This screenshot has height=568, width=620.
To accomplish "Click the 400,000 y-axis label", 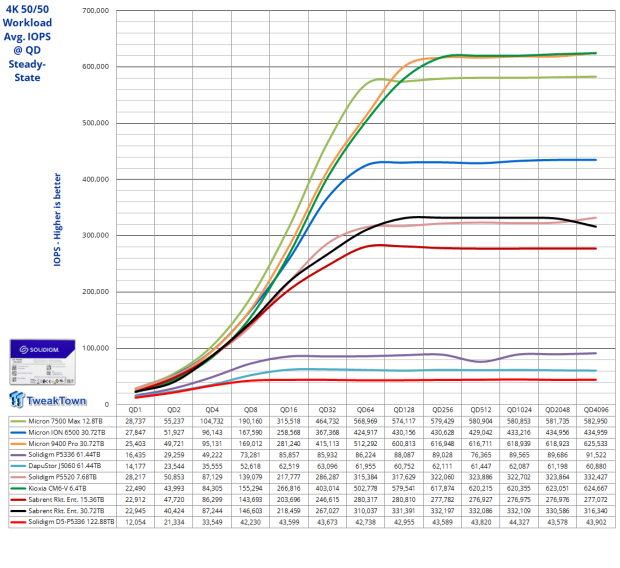I will click(x=95, y=179).
